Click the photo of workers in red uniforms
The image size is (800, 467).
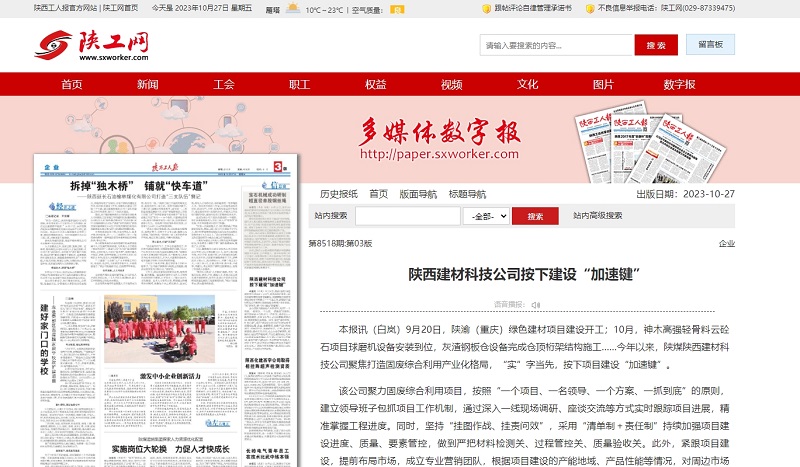[x=160, y=329]
